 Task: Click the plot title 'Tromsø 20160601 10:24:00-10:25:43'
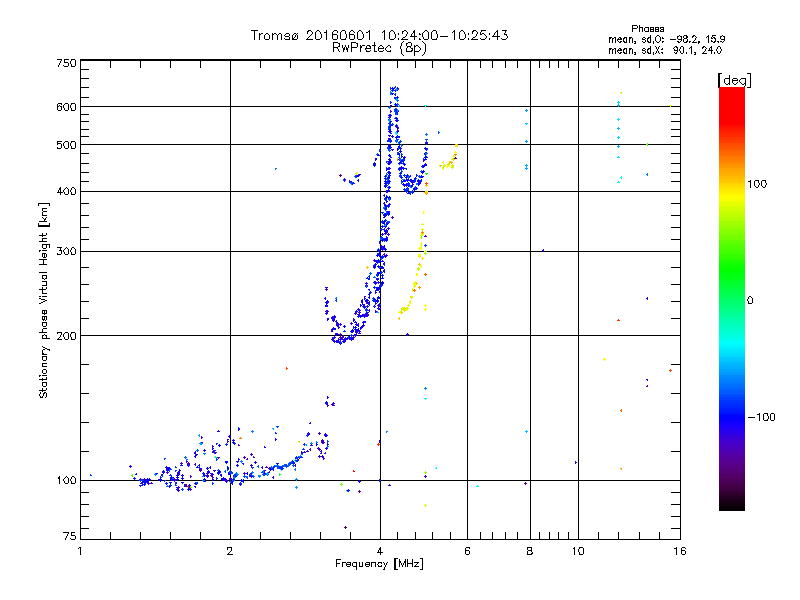pos(380,35)
